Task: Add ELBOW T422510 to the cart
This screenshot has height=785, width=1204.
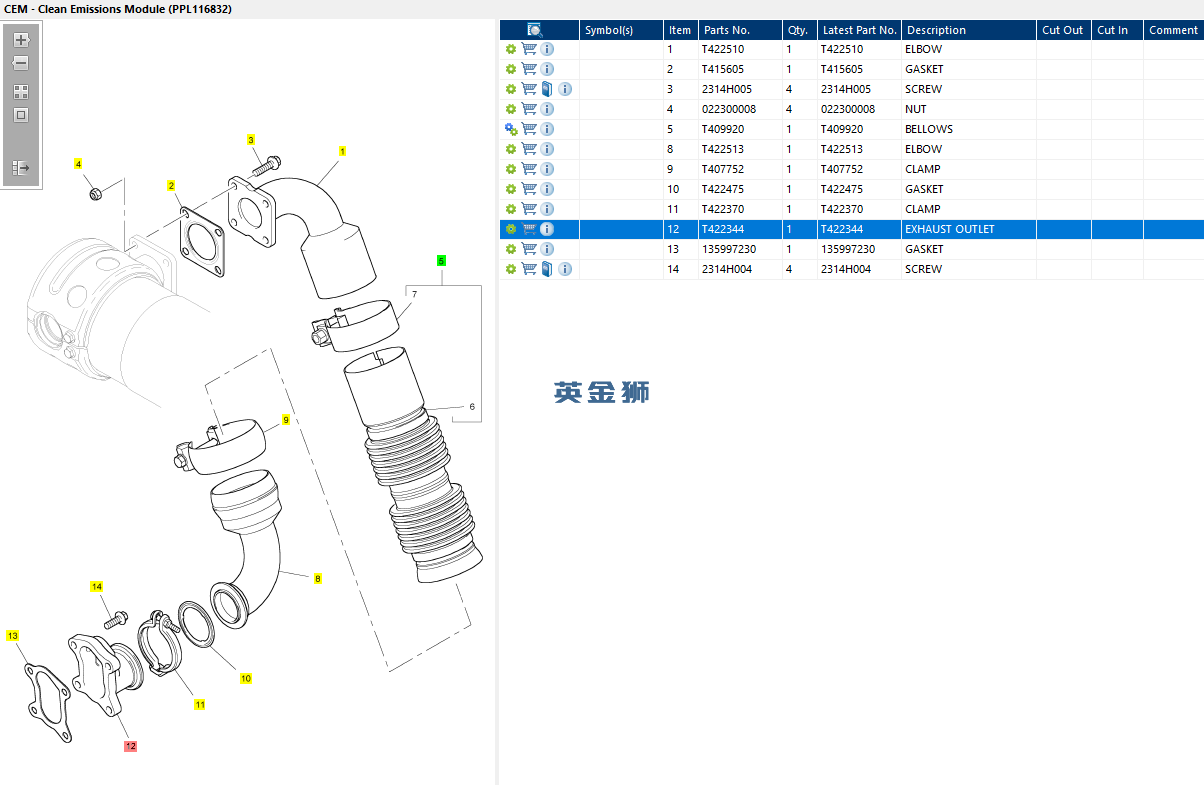Action: click(x=529, y=49)
